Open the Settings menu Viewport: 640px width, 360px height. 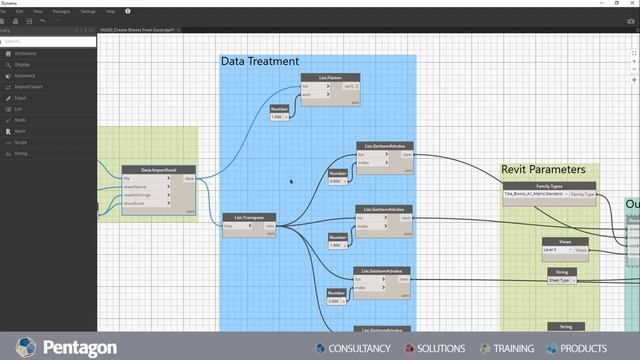[88, 11]
